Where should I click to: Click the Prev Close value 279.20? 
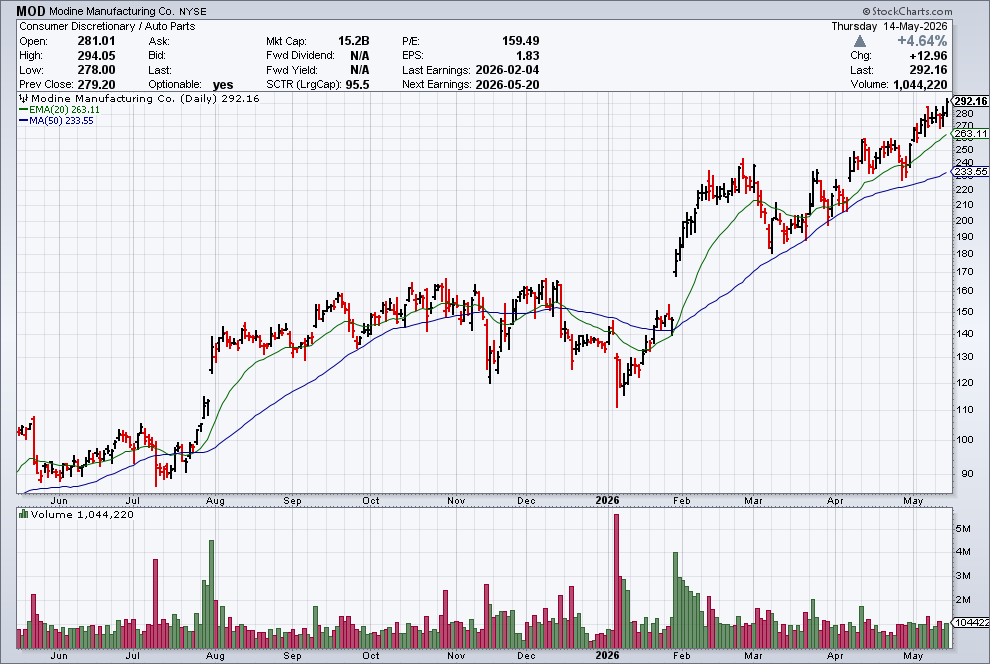[x=96, y=85]
